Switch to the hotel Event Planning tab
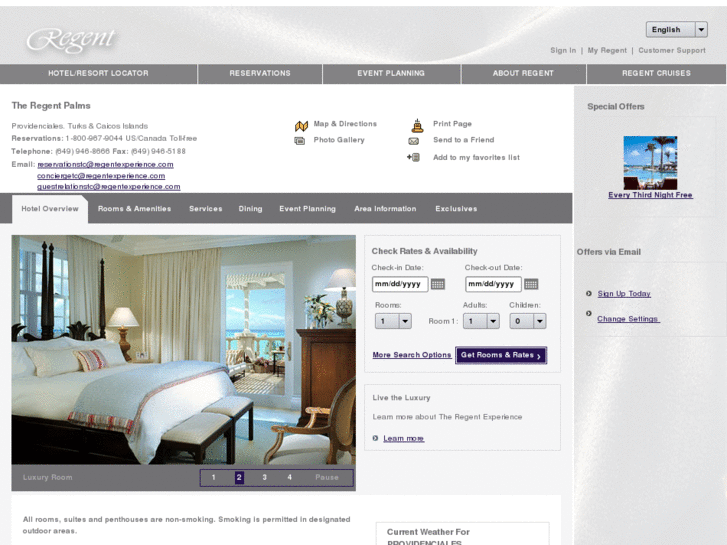Screen dimensions: 727x545 [x=307, y=209]
